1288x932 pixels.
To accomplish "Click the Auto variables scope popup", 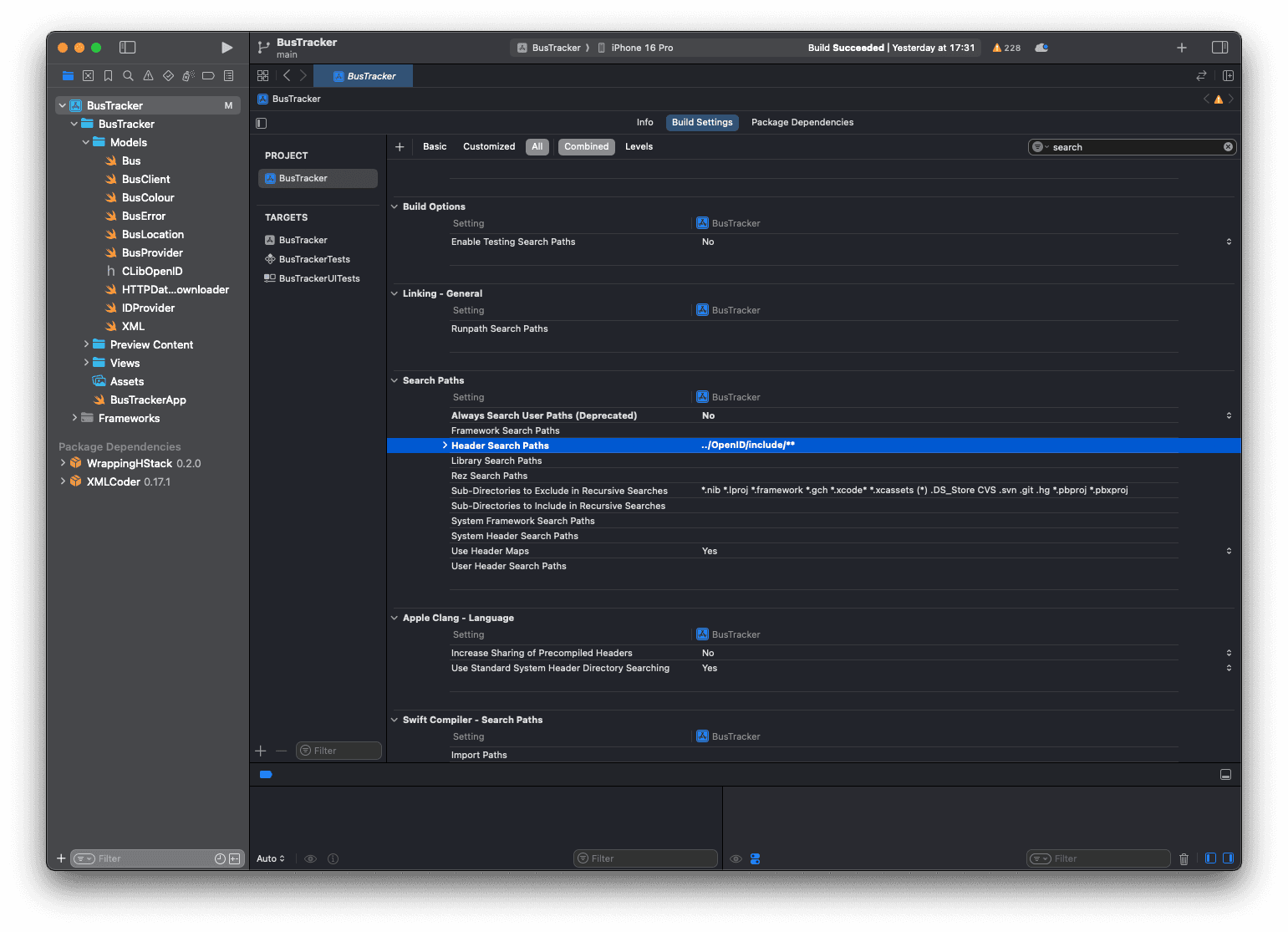I will click(x=271, y=858).
